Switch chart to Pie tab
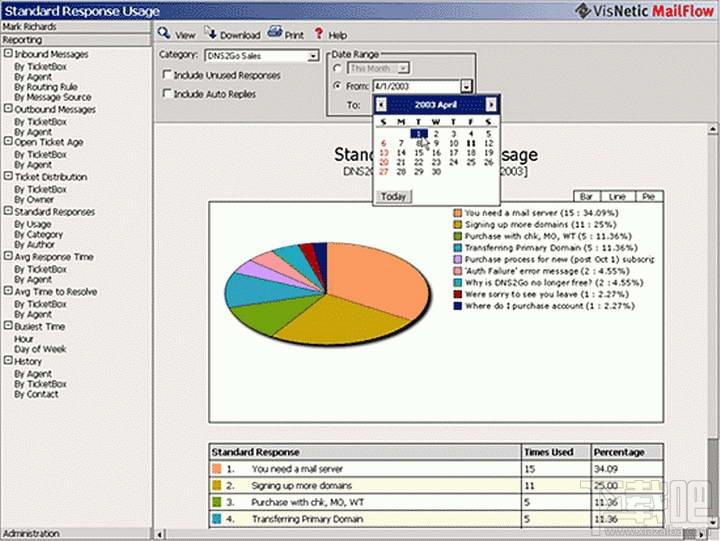 click(x=649, y=197)
